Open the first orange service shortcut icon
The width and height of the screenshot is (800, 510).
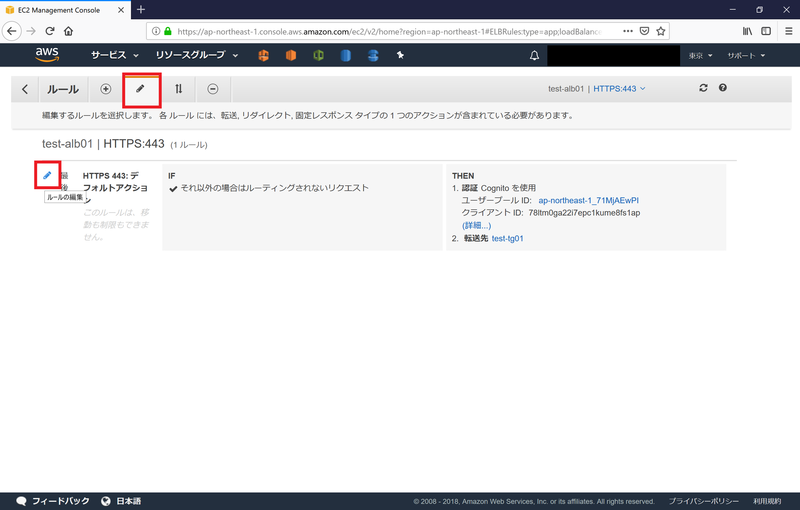tap(263, 55)
